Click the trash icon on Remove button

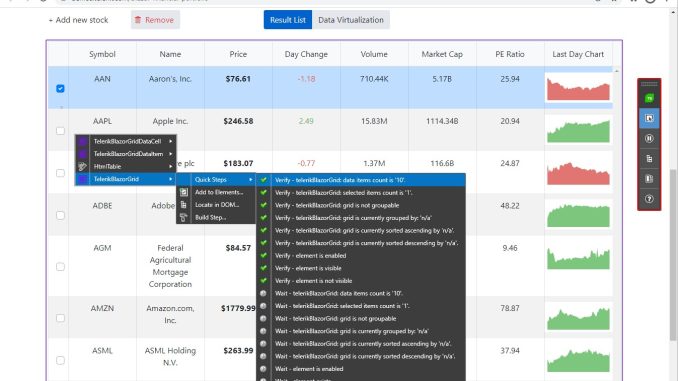138,20
